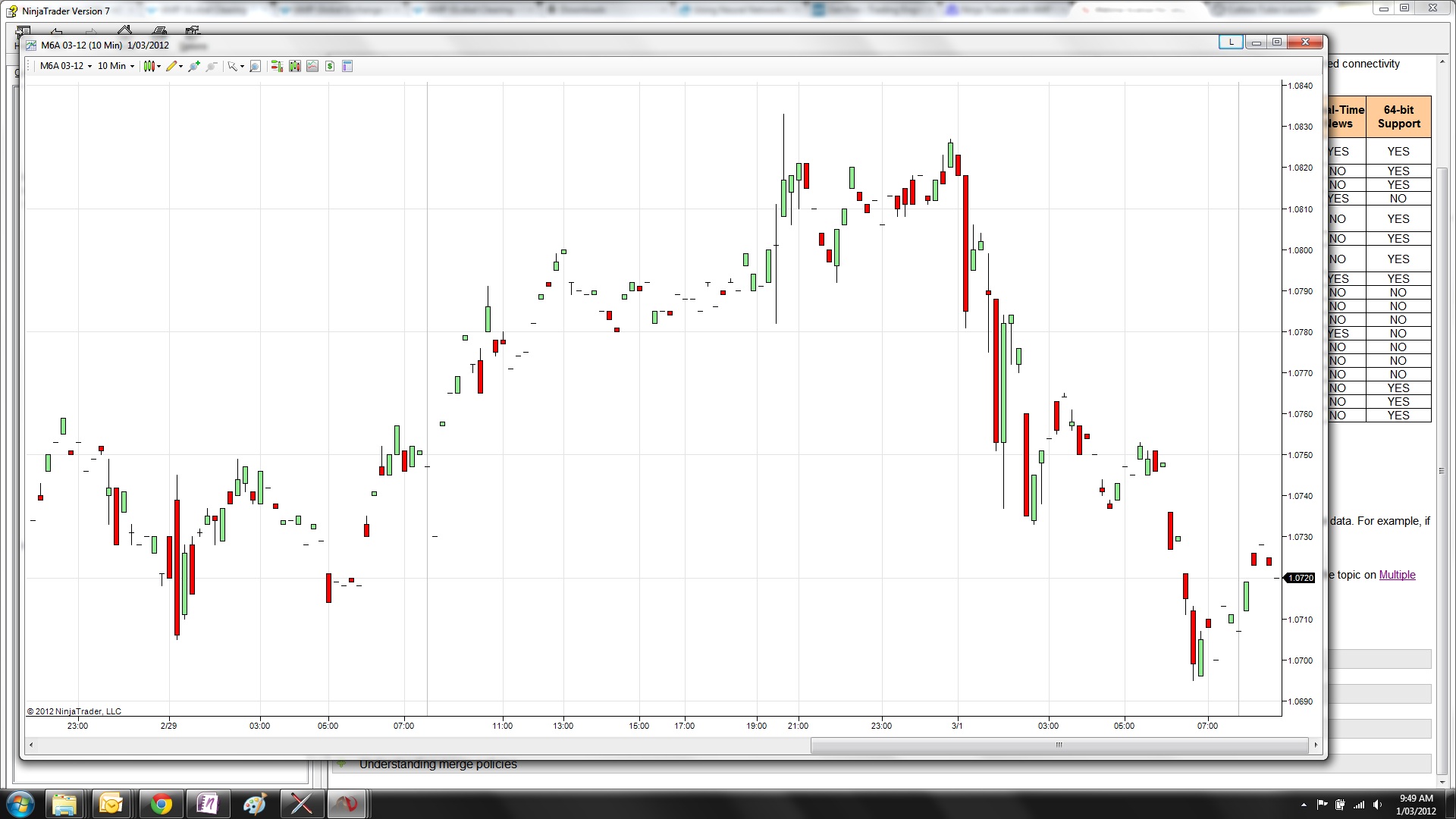Toggle the Chart Trader panel
Viewport: 1456px width, 819px height.
coord(276,66)
